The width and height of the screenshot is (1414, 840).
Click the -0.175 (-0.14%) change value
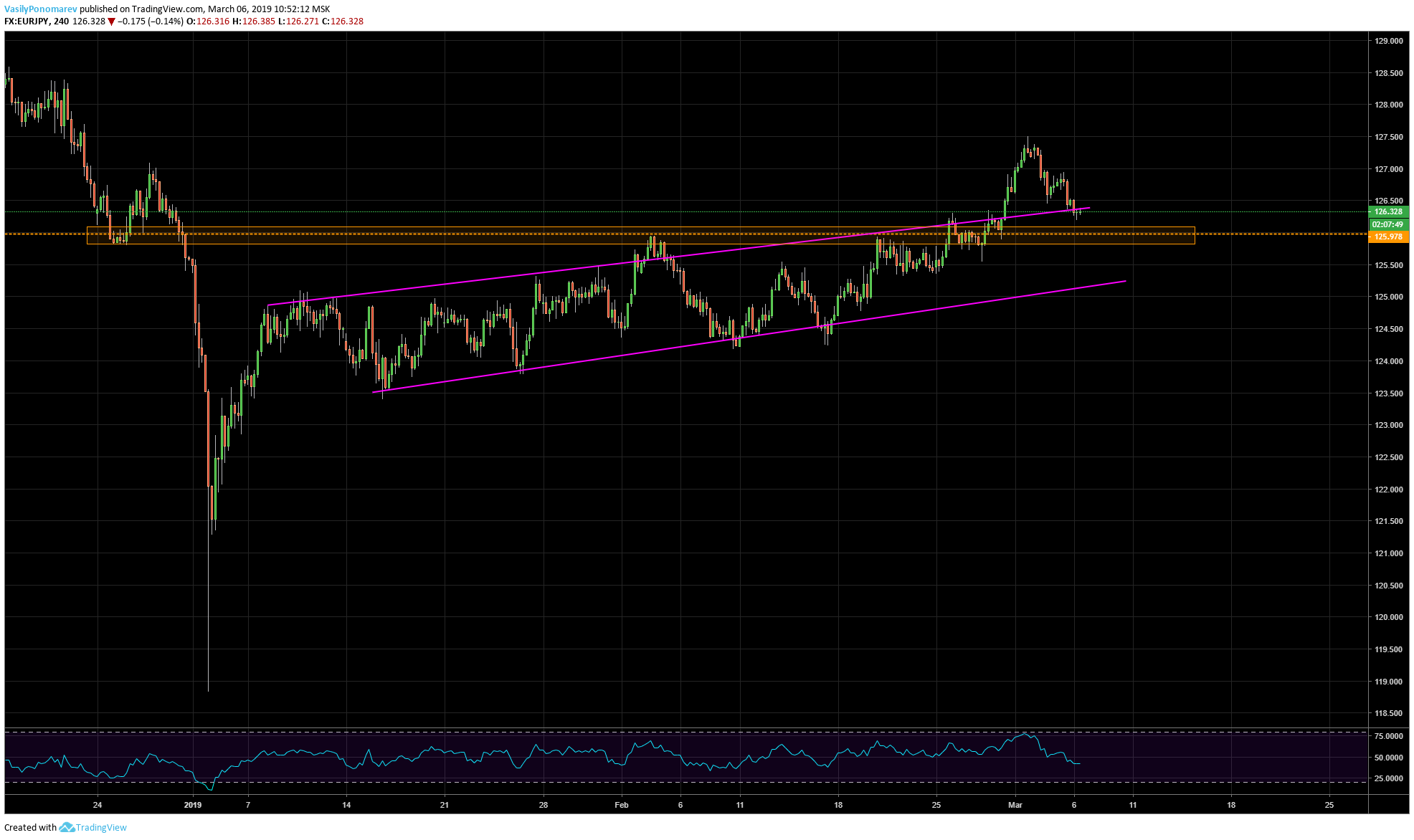(151, 22)
